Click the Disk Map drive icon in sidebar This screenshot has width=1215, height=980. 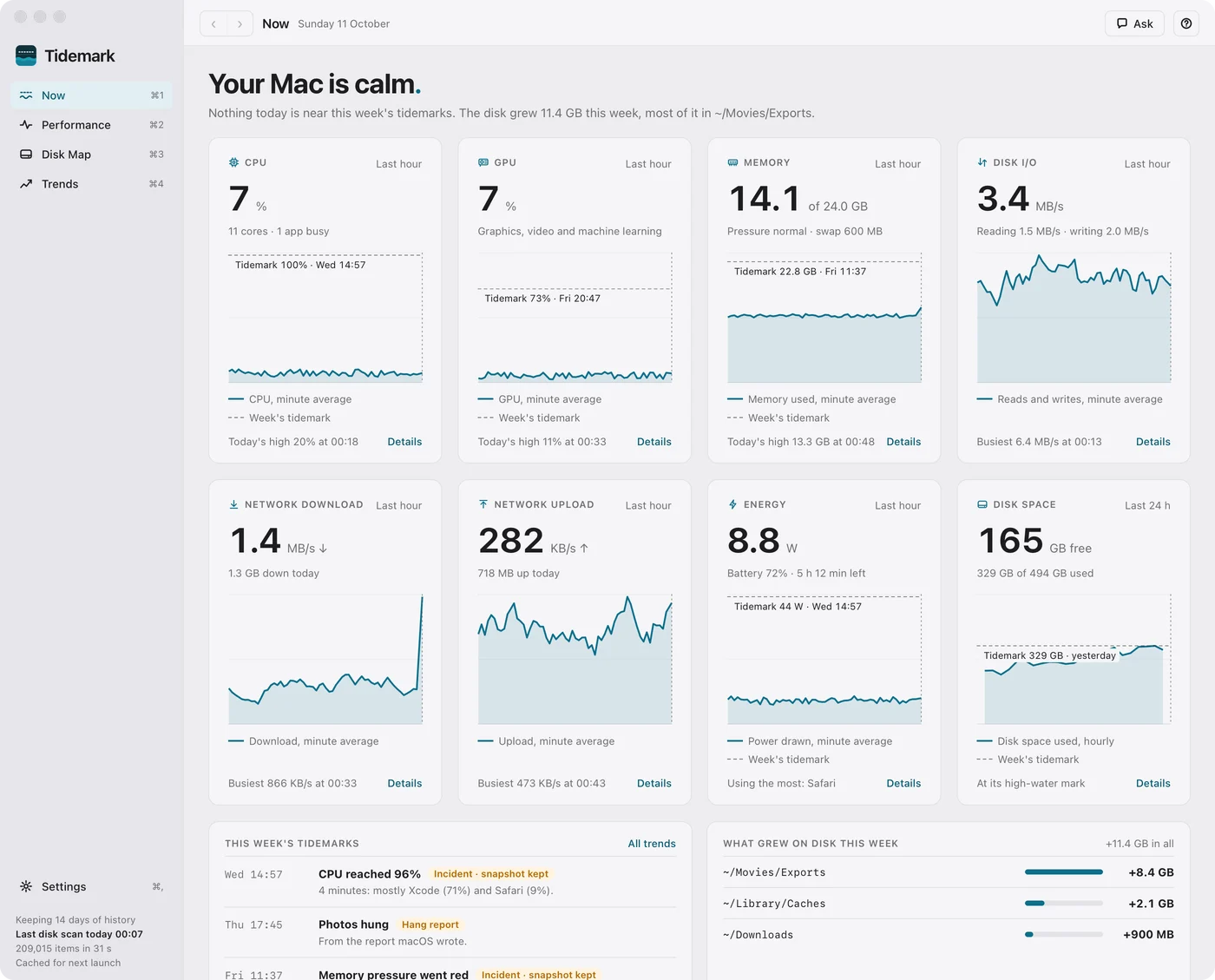[26, 155]
